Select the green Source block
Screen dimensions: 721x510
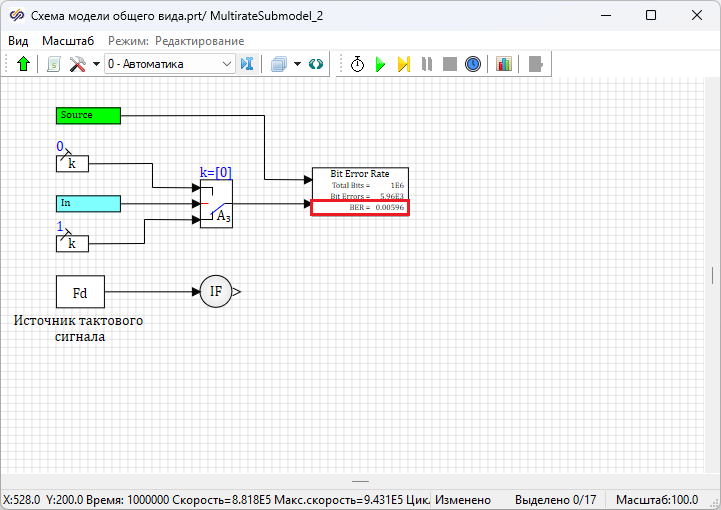[88, 115]
